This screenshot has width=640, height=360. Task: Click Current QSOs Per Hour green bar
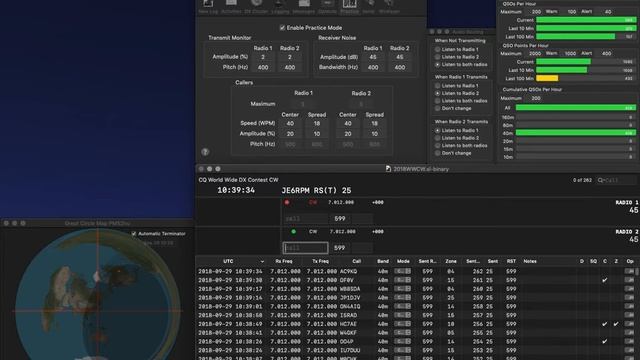tap(586, 20)
